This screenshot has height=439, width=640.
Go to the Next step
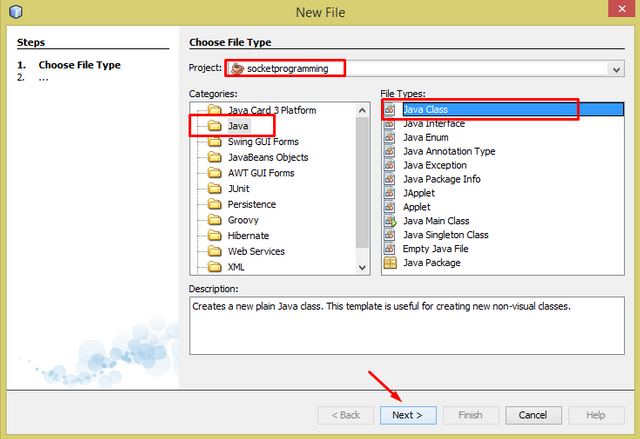pos(408,415)
